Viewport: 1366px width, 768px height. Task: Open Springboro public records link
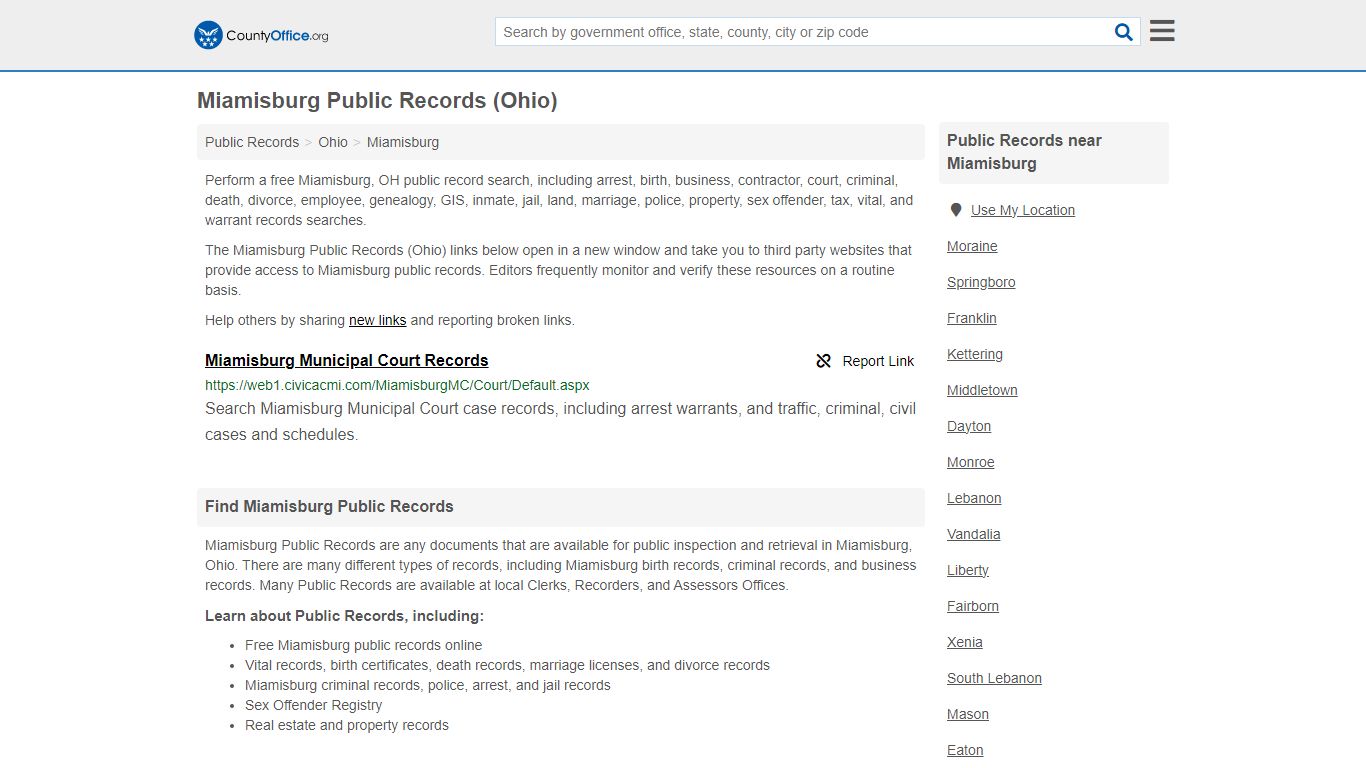[x=981, y=282]
